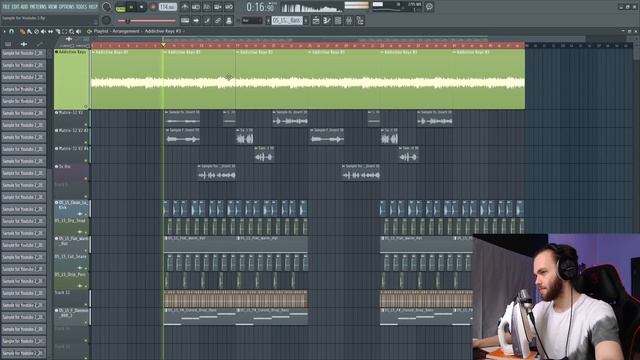The image size is (640, 360).
Task: Open the EDIT menu
Action: coord(15,7)
